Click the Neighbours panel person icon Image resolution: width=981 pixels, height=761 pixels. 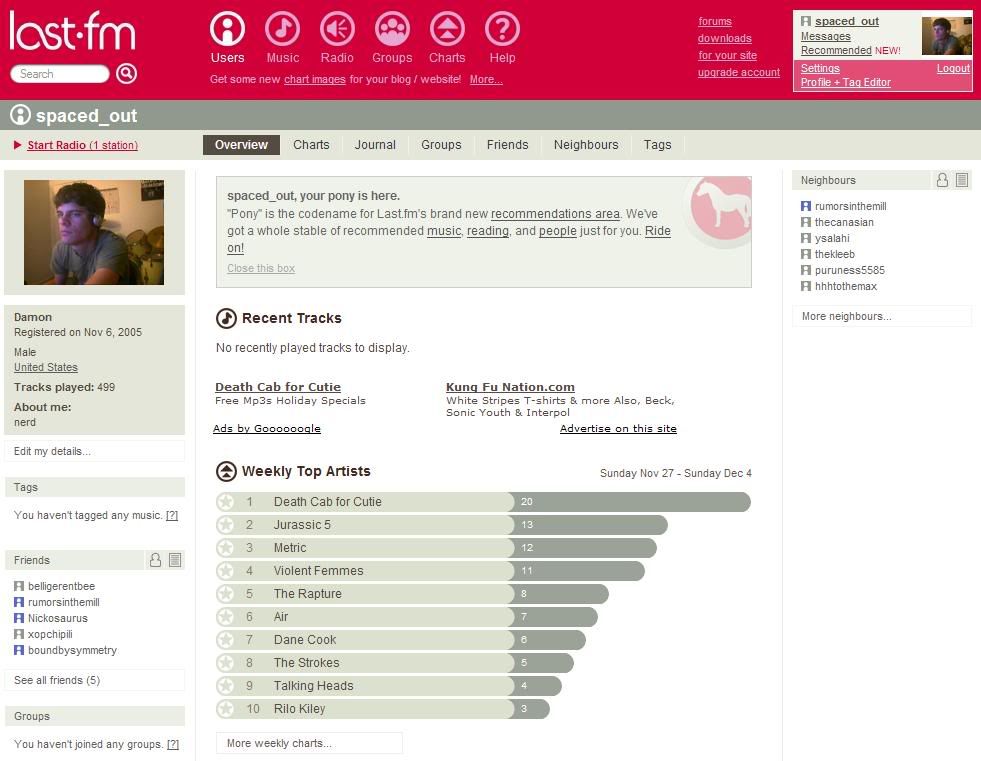942,180
